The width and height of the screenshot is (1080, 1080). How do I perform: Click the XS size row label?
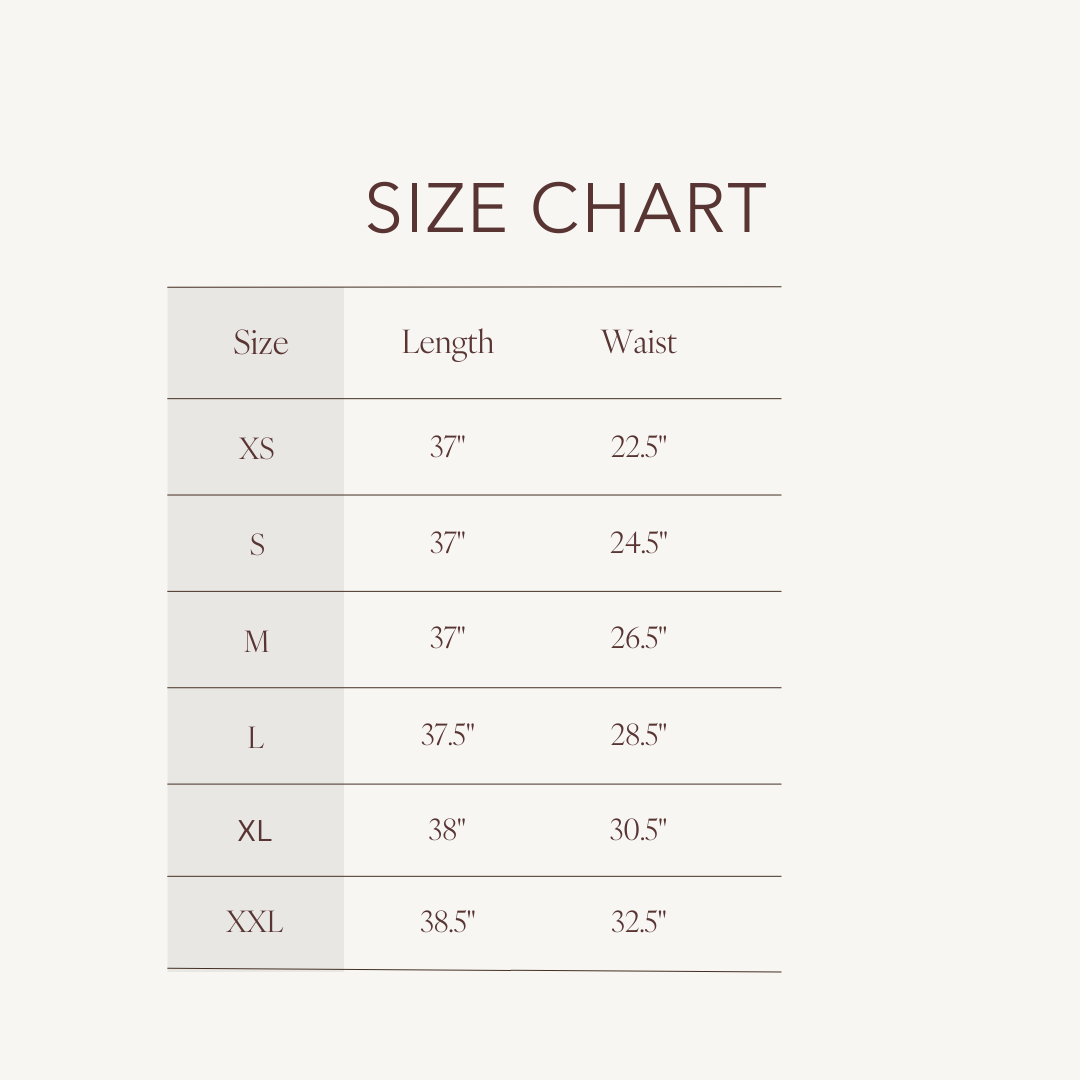click(x=256, y=449)
